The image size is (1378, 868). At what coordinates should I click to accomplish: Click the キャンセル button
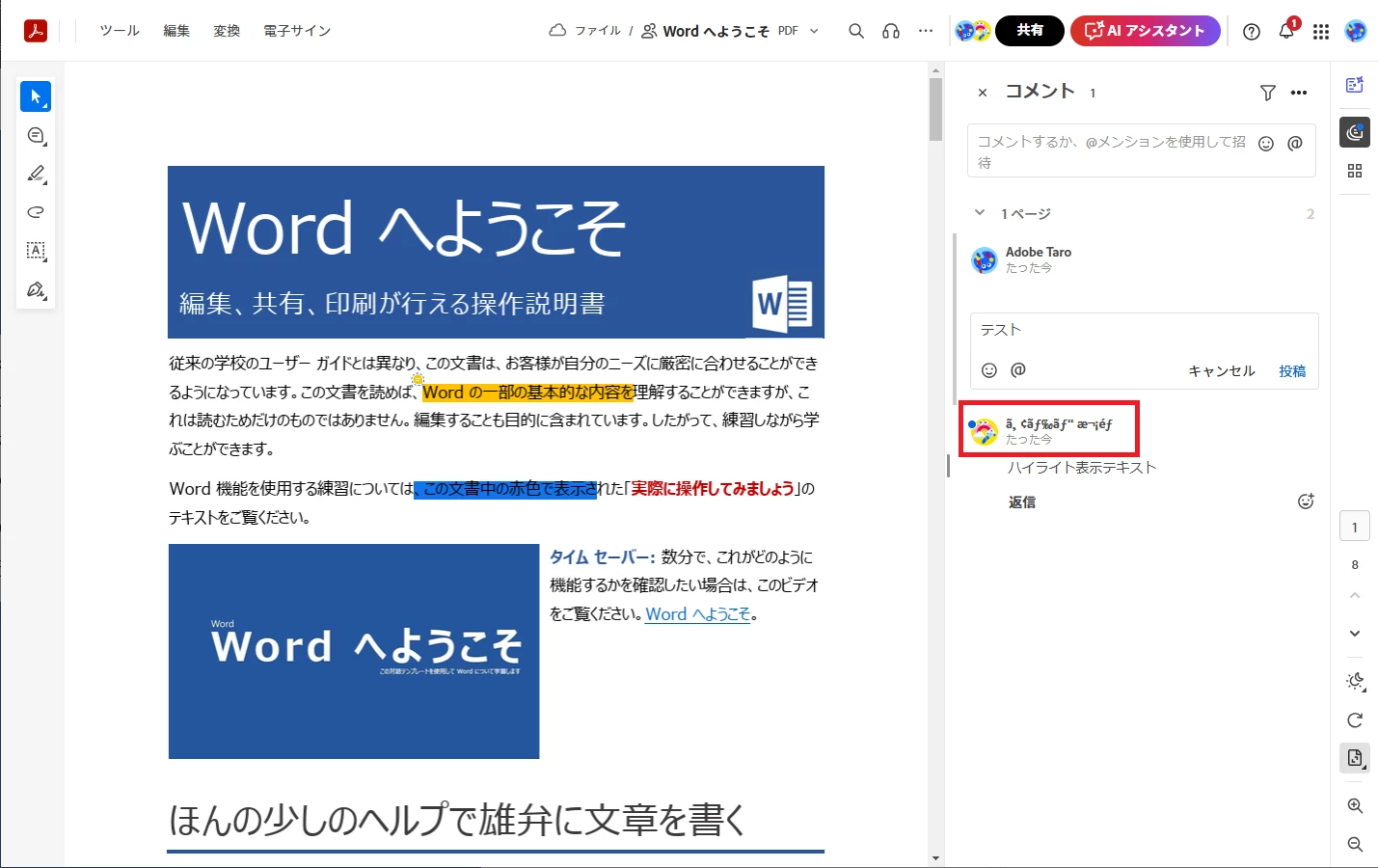pyautogui.click(x=1222, y=371)
